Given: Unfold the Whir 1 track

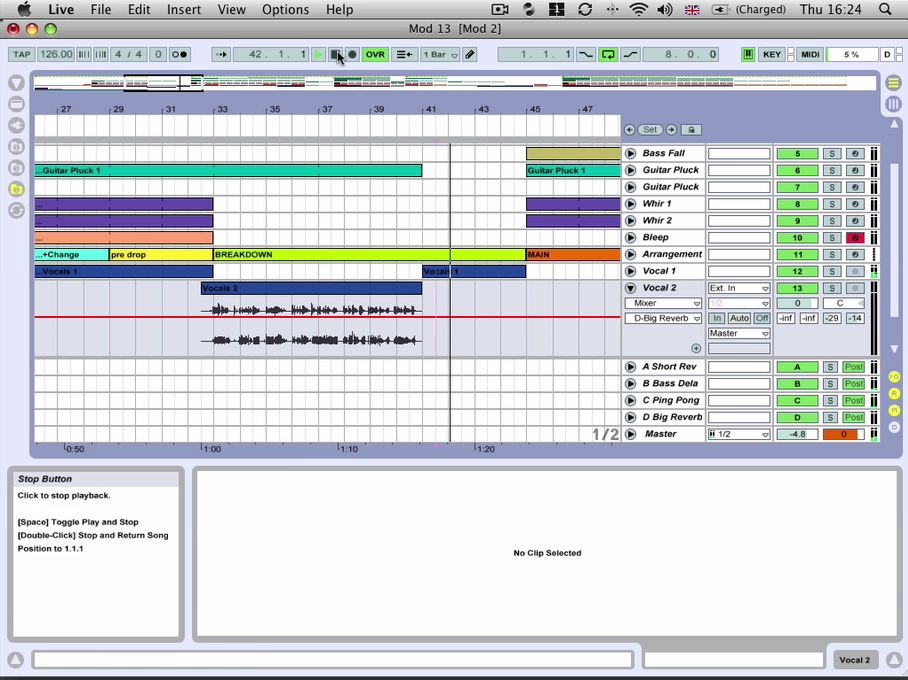Looking at the screenshot, I should (x=631, y=204).
